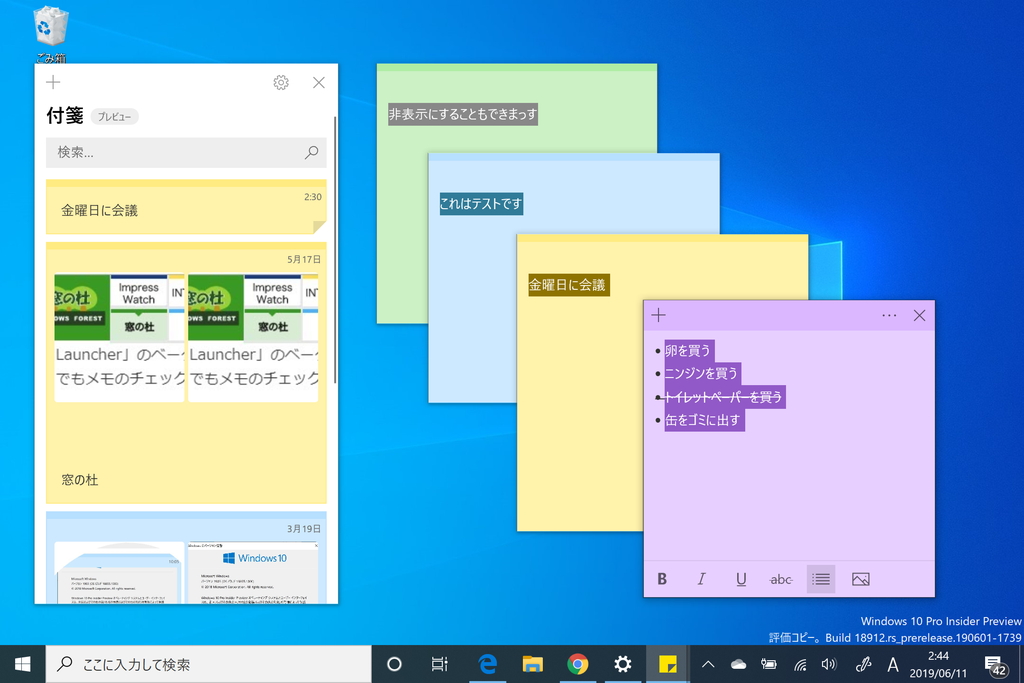Open the Windows 10 note dated 3月19日
Image resolution: width=1024 pixels, height=683 pixels.
tap(185, 560)
